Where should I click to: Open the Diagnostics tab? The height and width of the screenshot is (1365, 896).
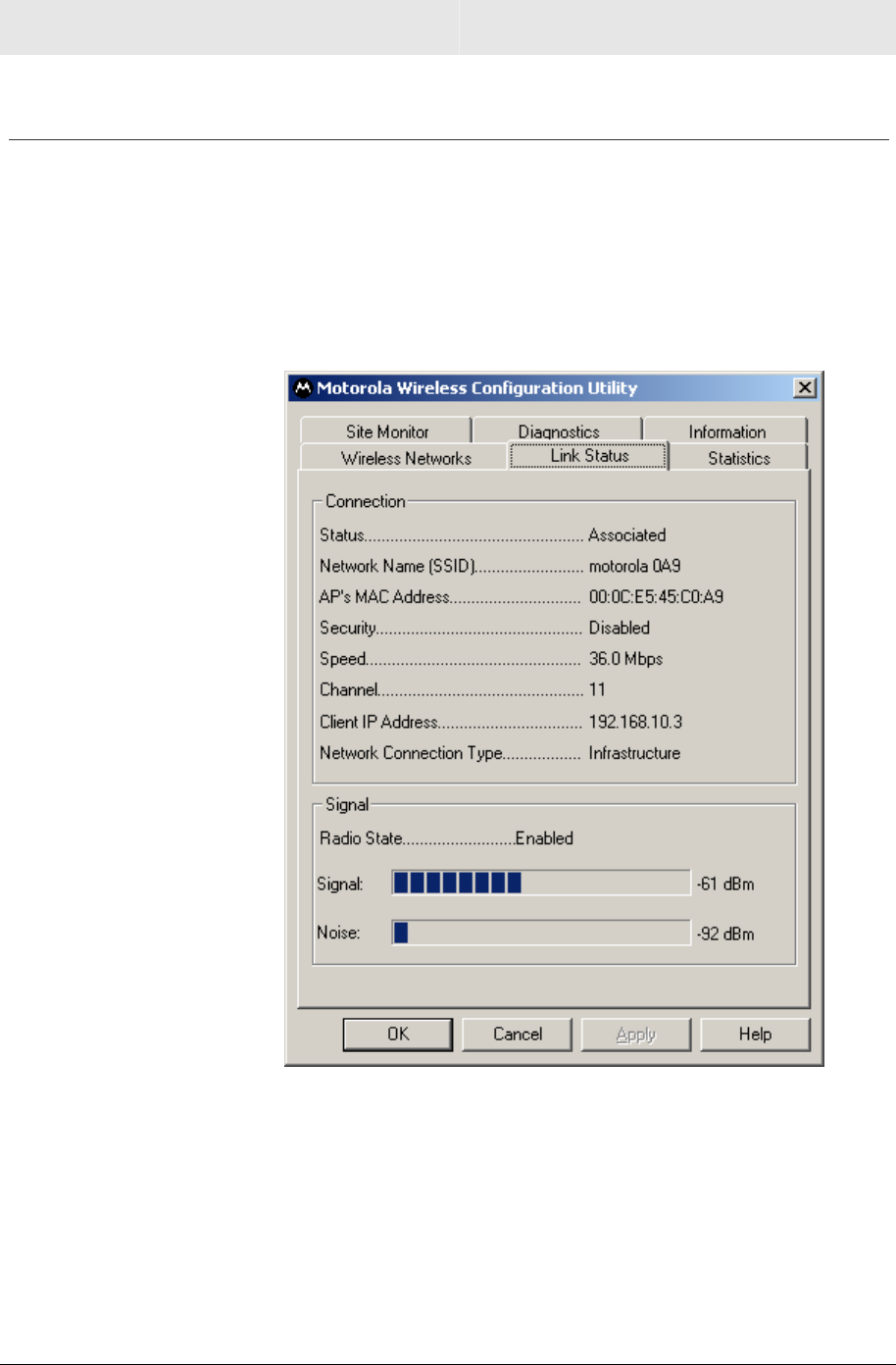[559, 431]
